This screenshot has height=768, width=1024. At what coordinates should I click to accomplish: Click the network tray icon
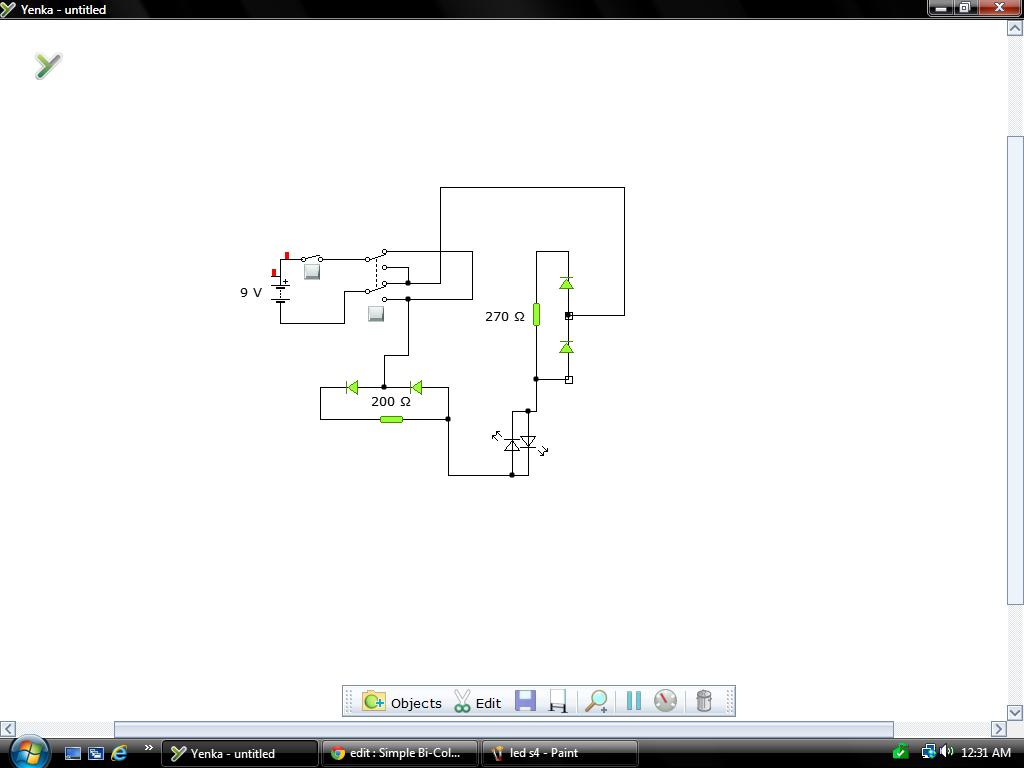tap(928, 752)
